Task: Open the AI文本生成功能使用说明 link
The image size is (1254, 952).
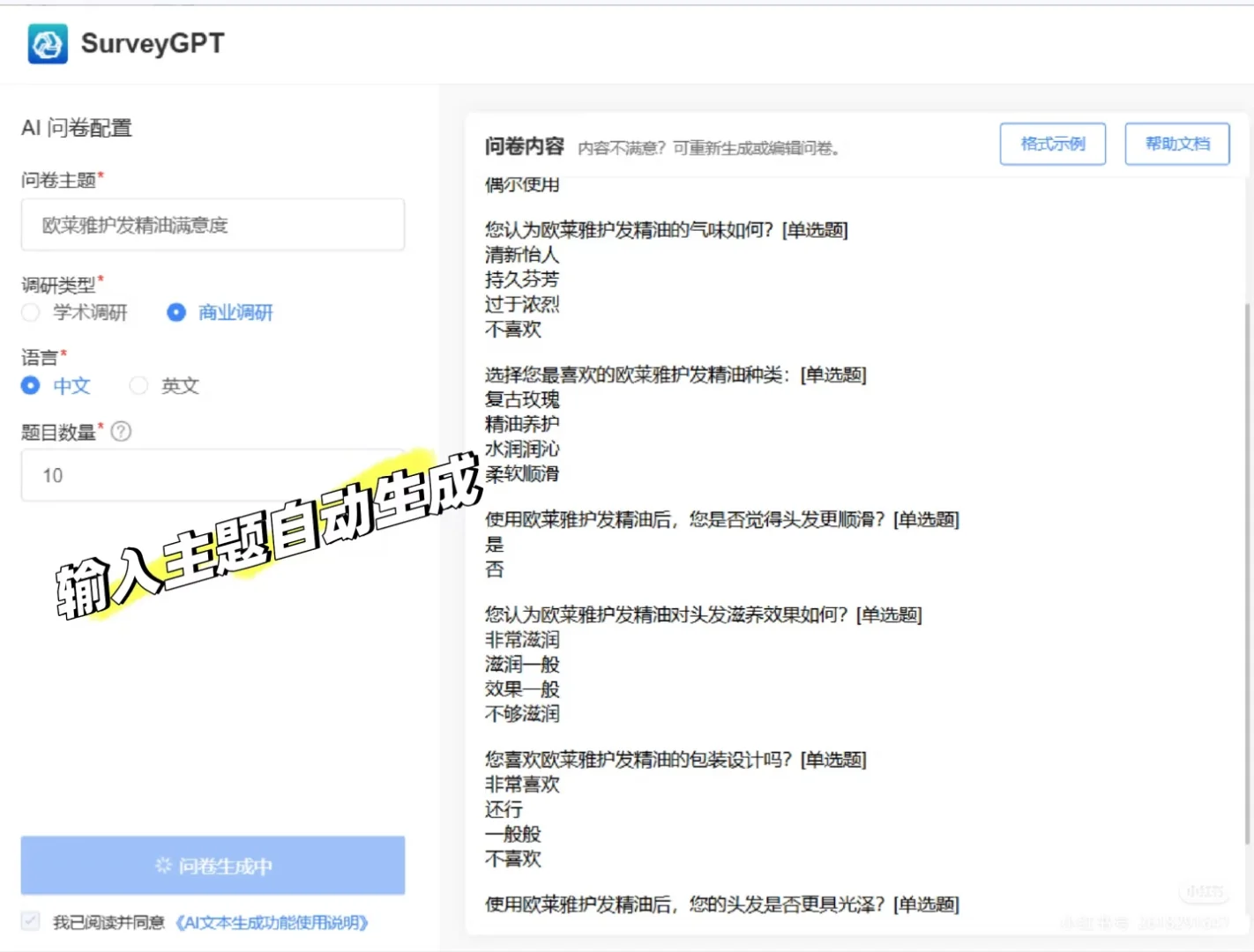Action: [272, 922]
